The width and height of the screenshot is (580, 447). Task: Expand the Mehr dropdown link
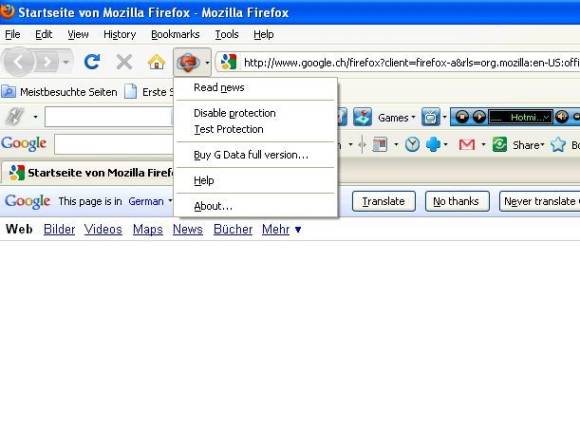[281, 229]
